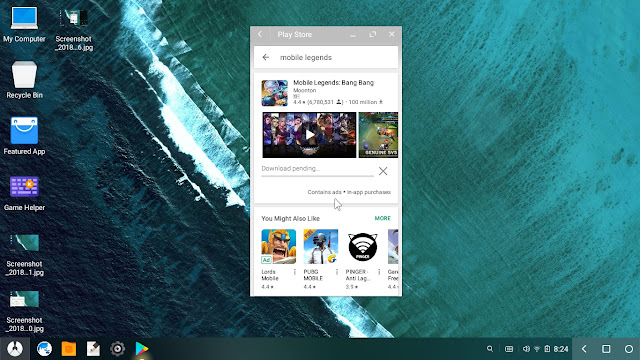Click Contains ads in-app purchases text

coord(349,192)
